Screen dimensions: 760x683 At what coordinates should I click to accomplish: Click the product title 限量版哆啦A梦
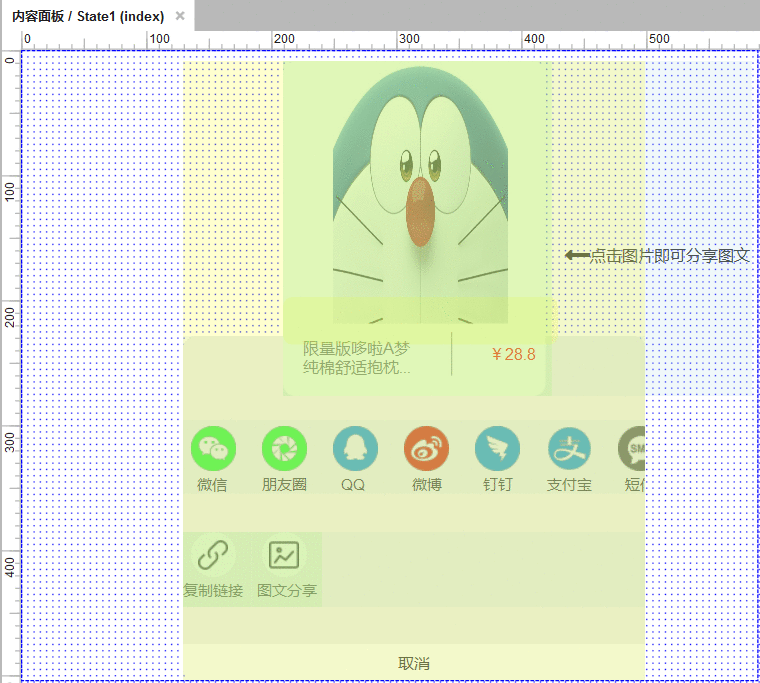click(356, 349)
